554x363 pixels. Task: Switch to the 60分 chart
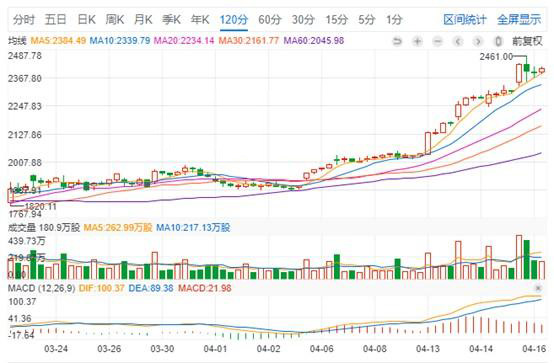point(270,19)
